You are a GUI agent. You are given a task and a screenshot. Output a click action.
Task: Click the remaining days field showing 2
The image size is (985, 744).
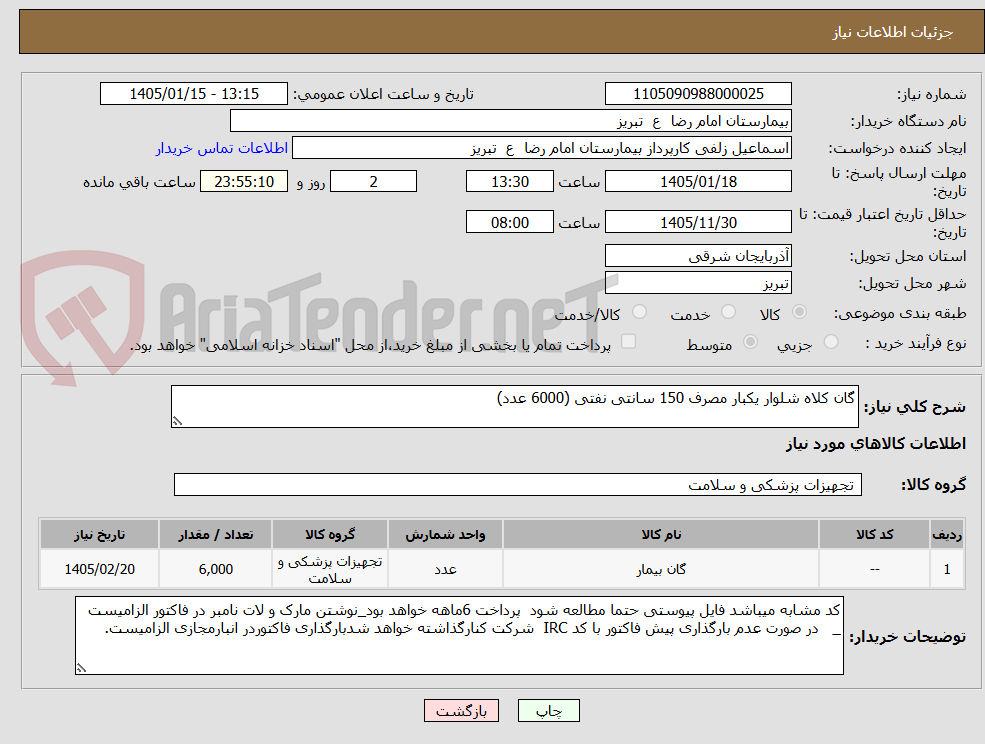point(373,182)
